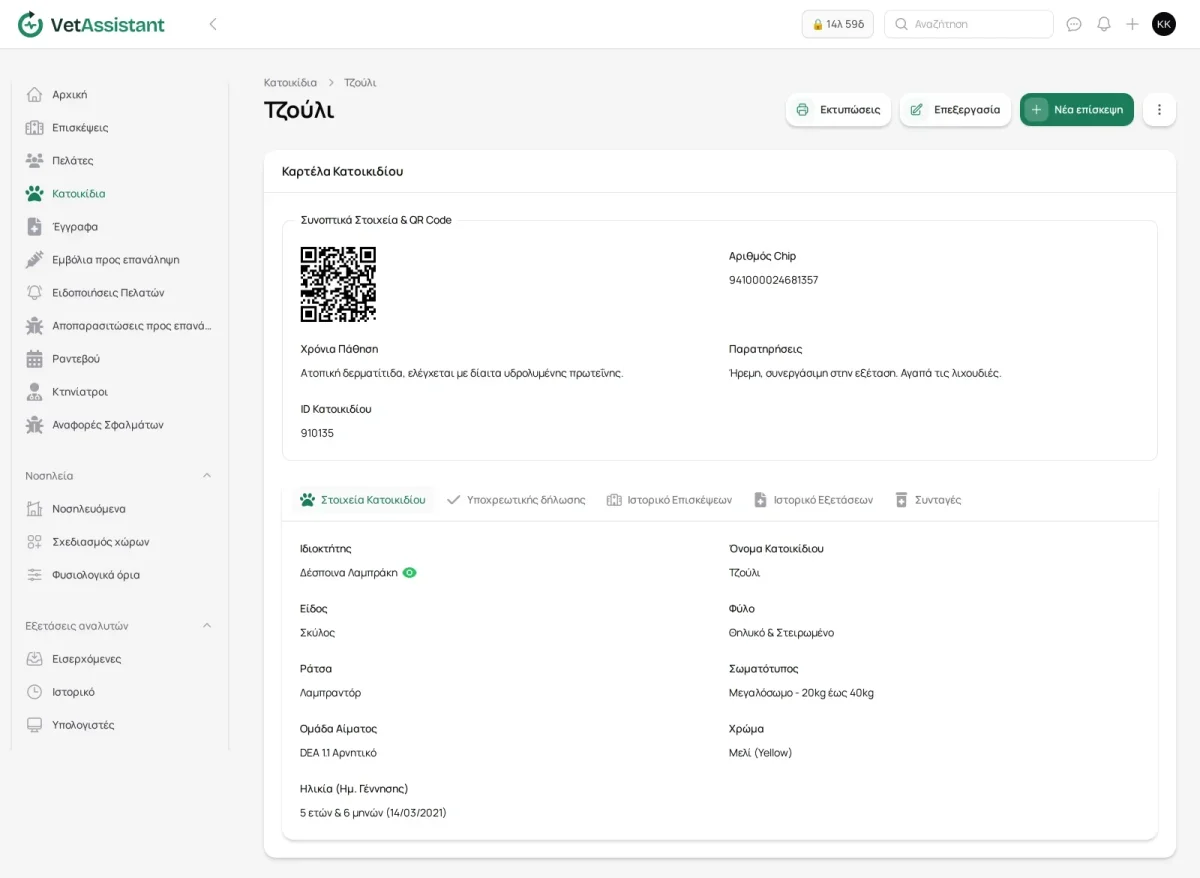Open Αναφορές Σφαλμάτων bug icon
This screenshot has height=878, width=1200.
[35, 424]
